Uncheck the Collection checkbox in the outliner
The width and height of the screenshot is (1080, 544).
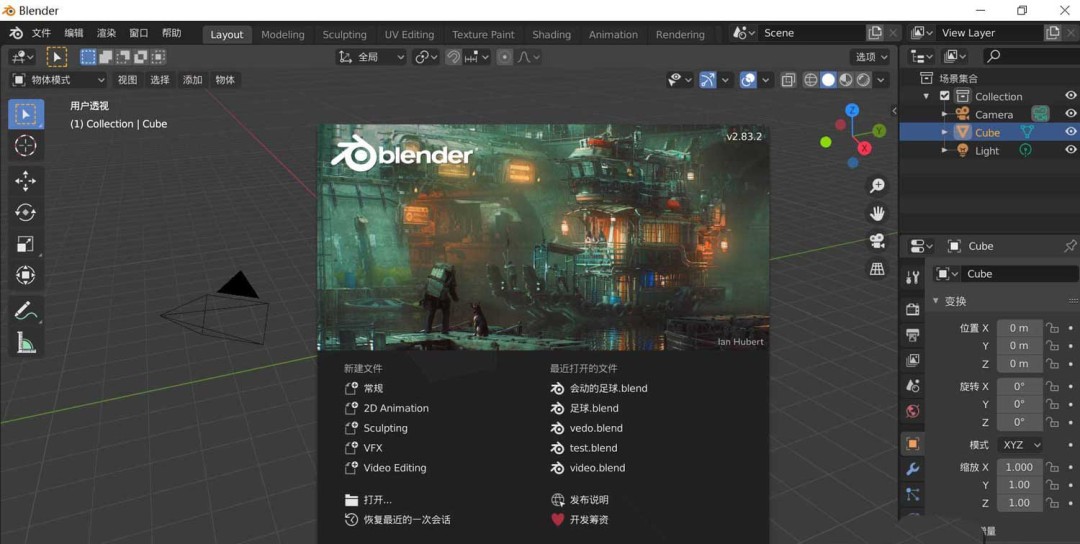[x=945, y=96]
